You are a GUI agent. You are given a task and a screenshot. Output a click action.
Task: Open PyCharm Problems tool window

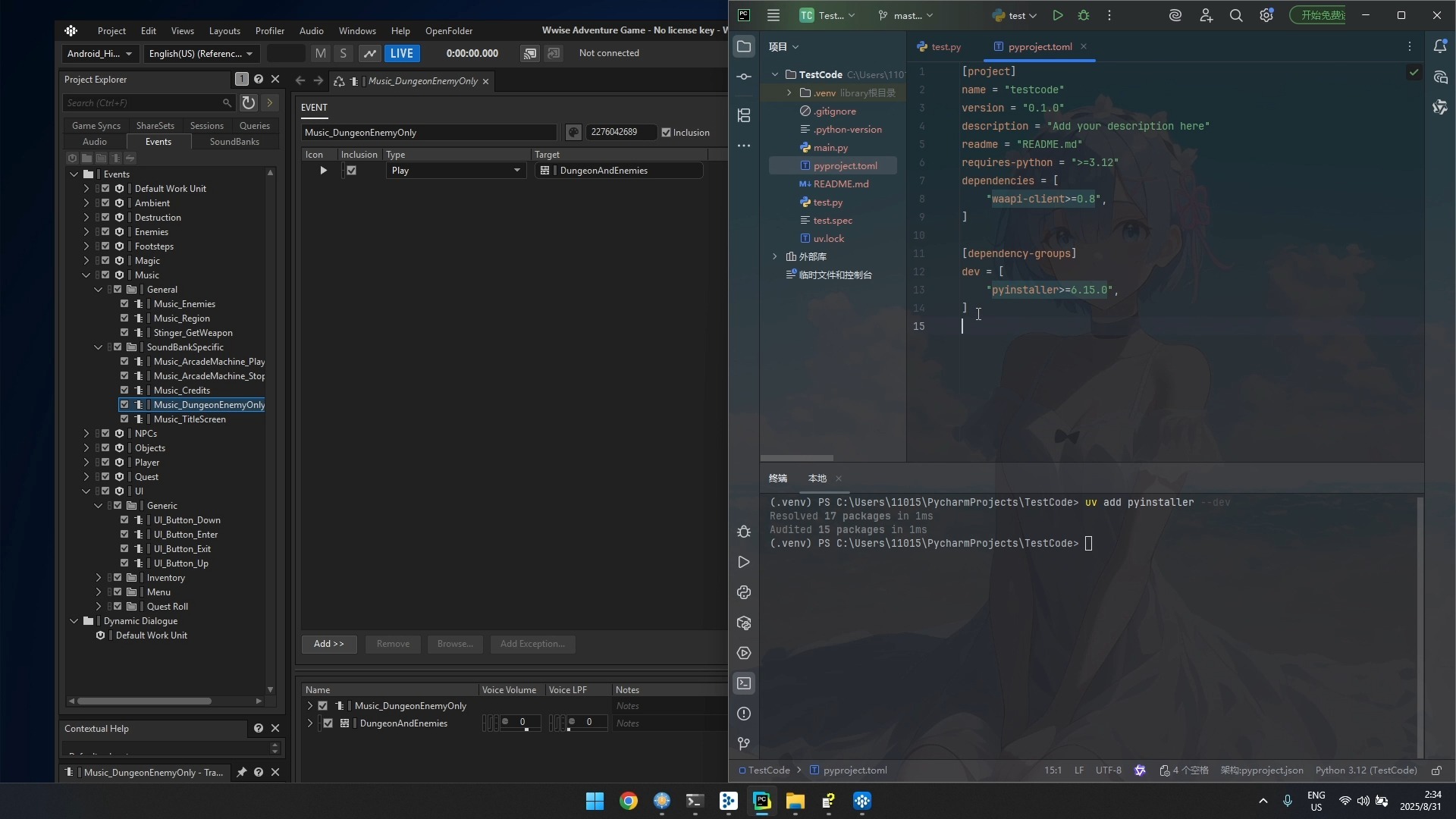[744, 714]
